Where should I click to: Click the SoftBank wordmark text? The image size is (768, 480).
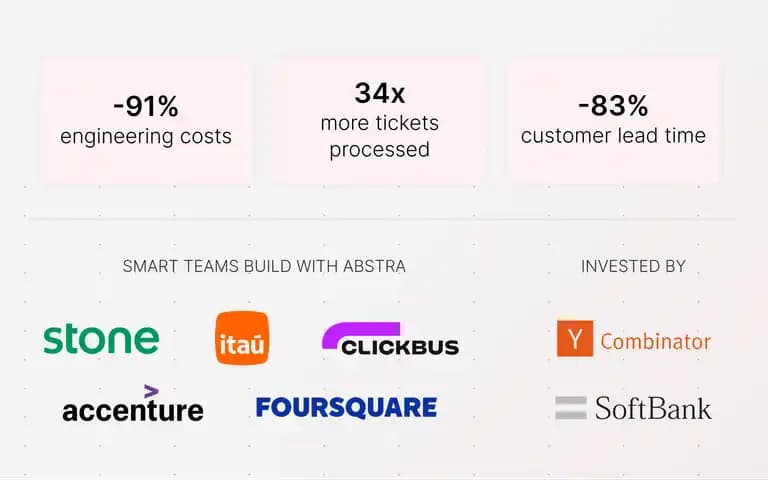click(x=653, y=408)
